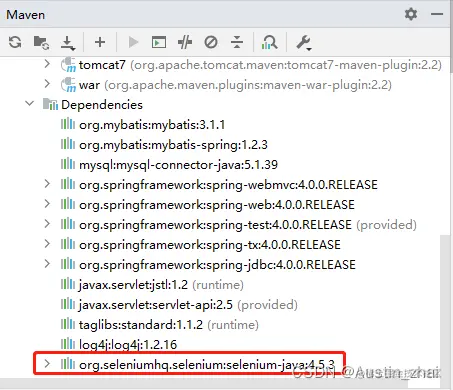
Task: Open Maven panel gear options
Action: (411, 14)
